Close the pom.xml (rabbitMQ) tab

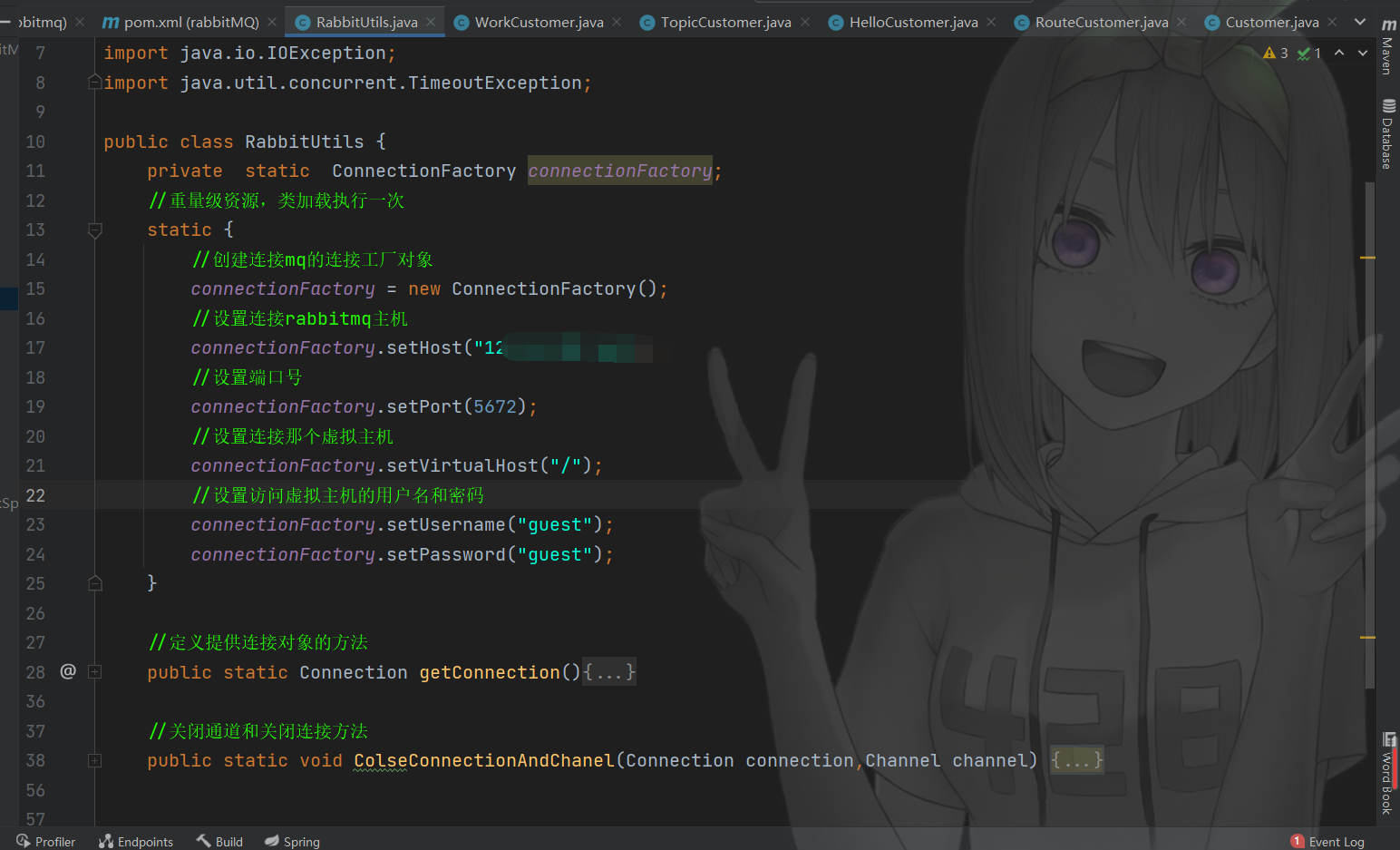(x=272, y=22)
